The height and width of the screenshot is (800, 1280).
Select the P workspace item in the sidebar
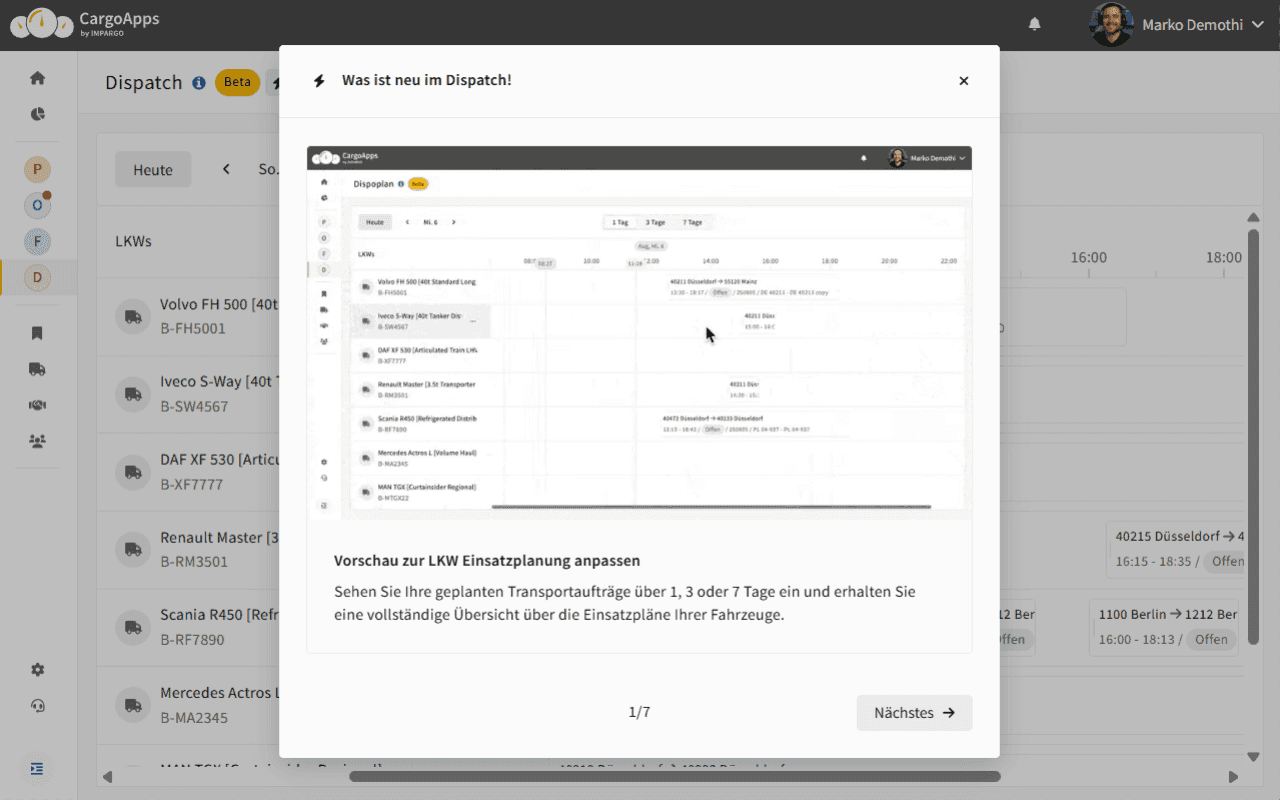37,169
